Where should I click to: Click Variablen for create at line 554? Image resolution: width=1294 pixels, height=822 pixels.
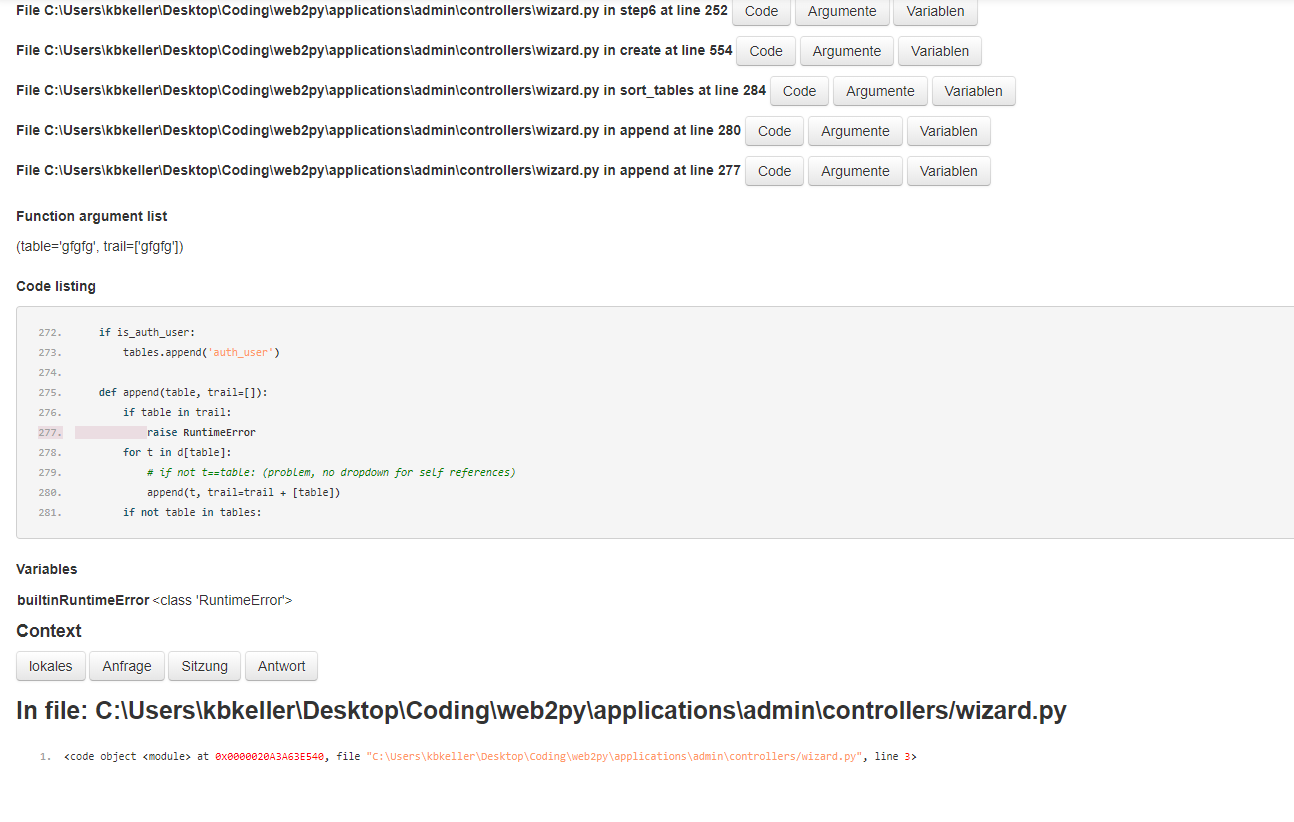pyautogui.click(x=939, y=51)
